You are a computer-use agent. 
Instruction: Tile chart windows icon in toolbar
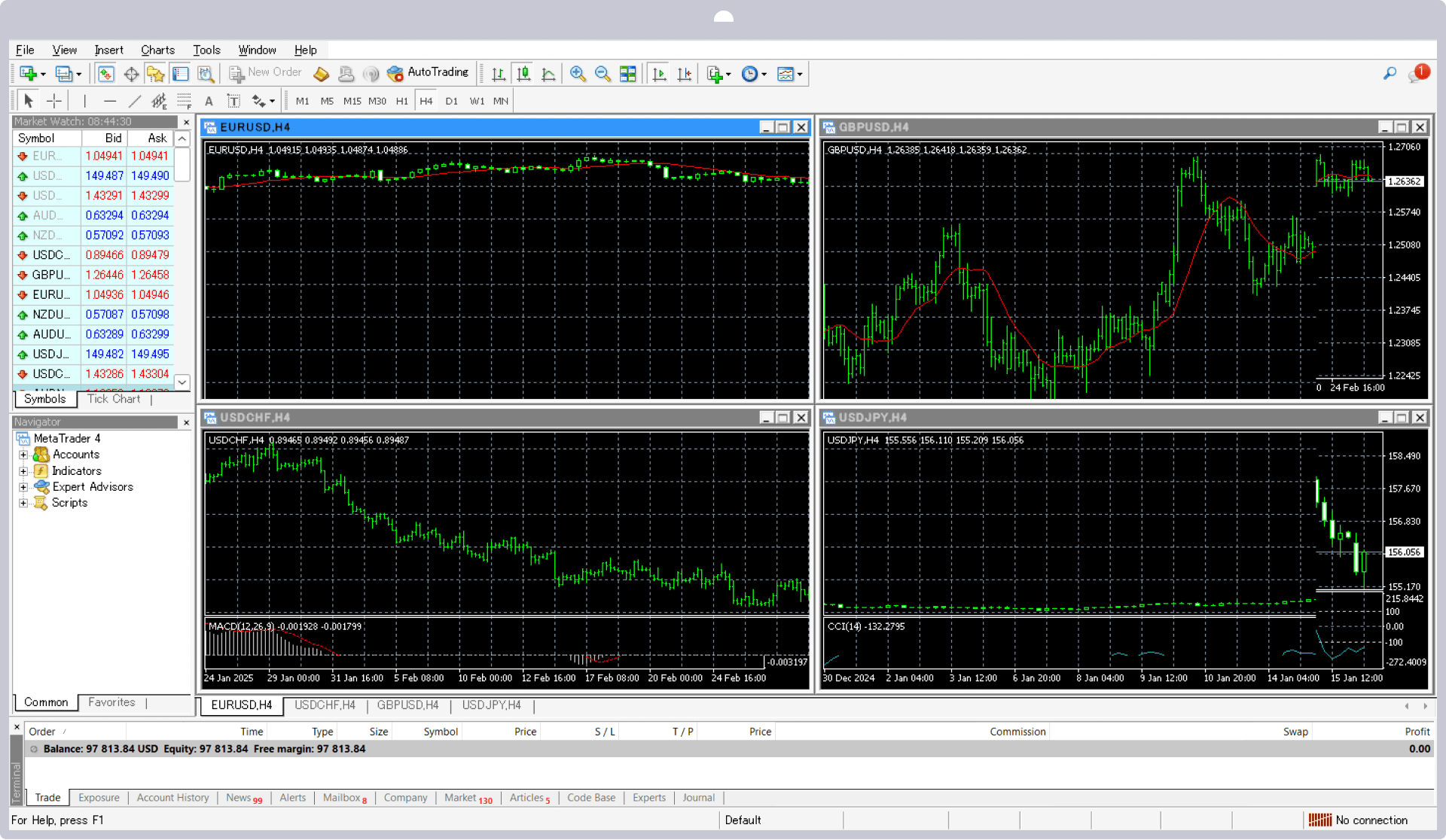point(627,74)
